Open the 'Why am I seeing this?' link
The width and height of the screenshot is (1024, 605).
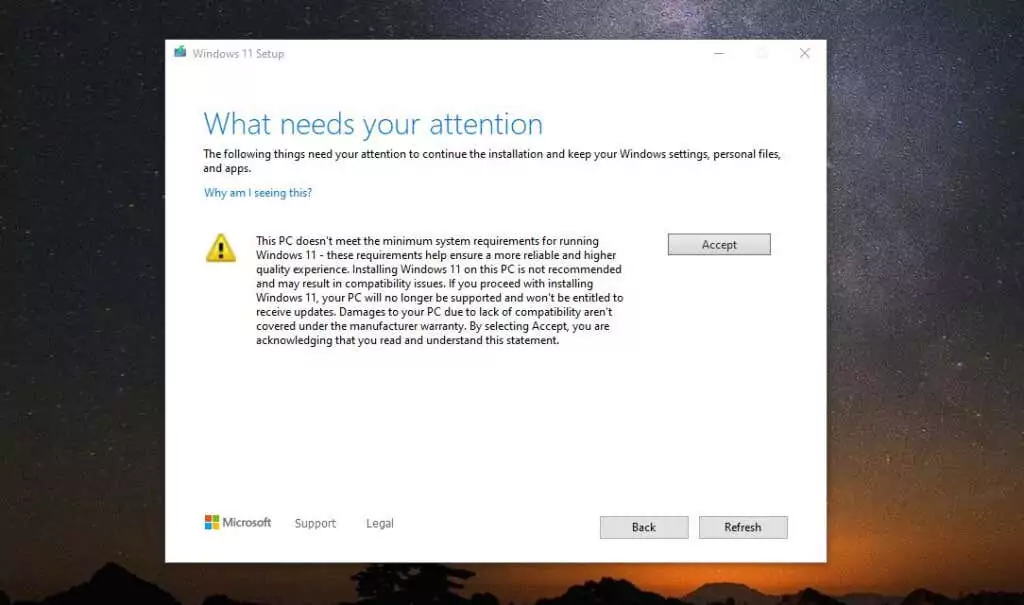click(258, 193)
